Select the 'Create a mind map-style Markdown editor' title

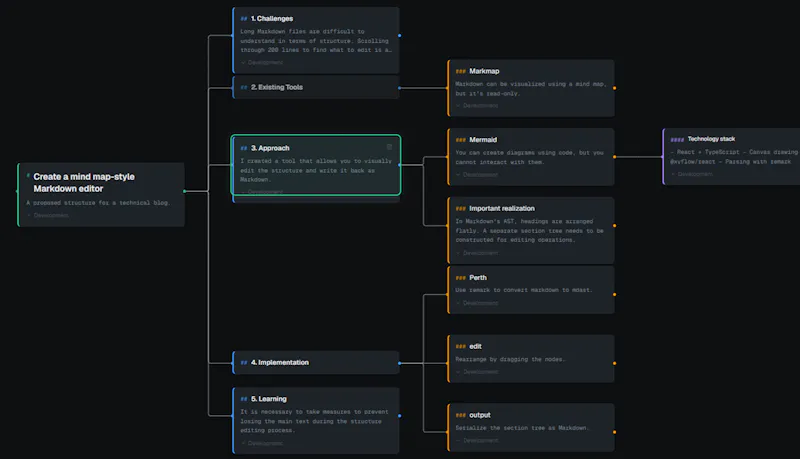point(84,183)
